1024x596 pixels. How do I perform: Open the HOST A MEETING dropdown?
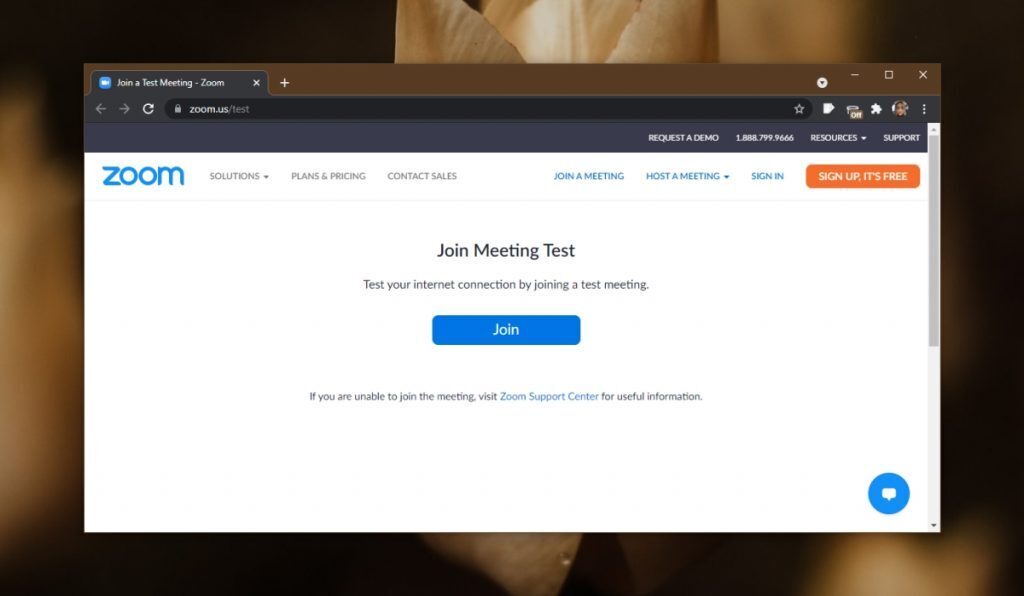(686, 176)
